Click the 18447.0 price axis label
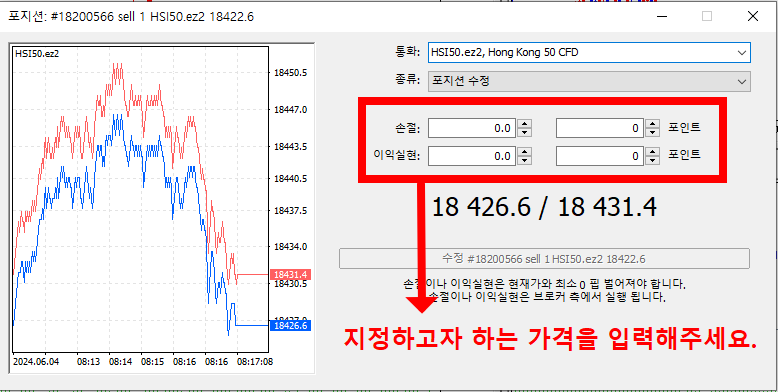Image resolution: width=778 pixels, height=392 pixels. click(x=290, y=109)
